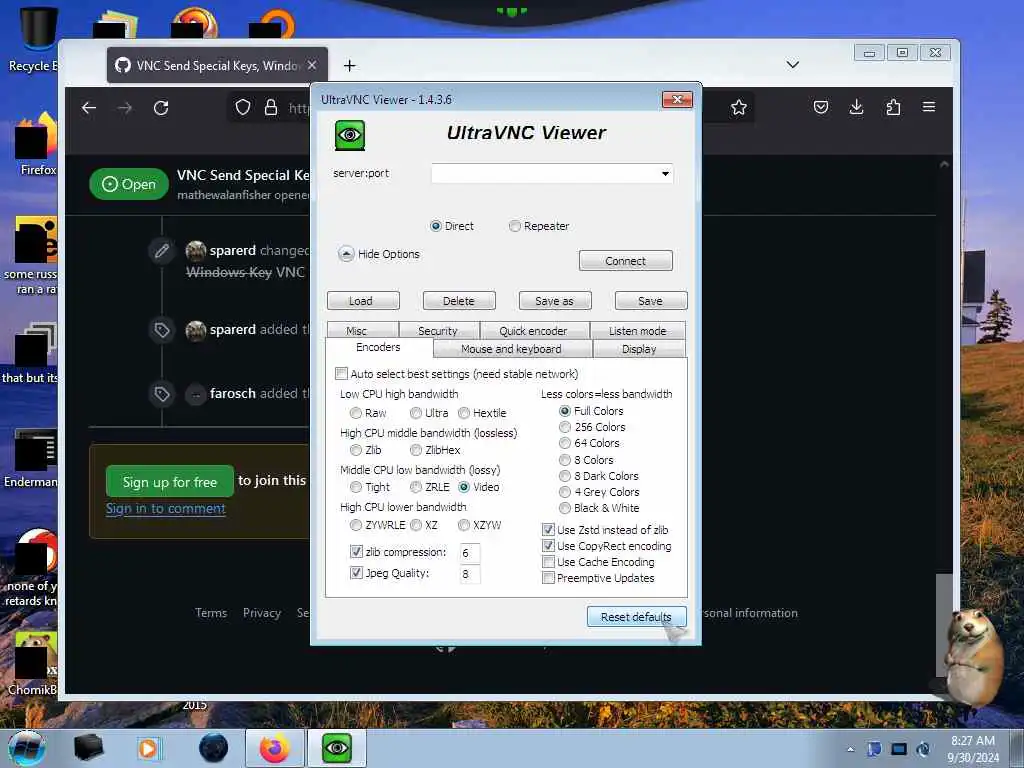Click the black box taskbar icon
Image resolution: width=1024 pixels, height=768 pixels.
point(88,748)
